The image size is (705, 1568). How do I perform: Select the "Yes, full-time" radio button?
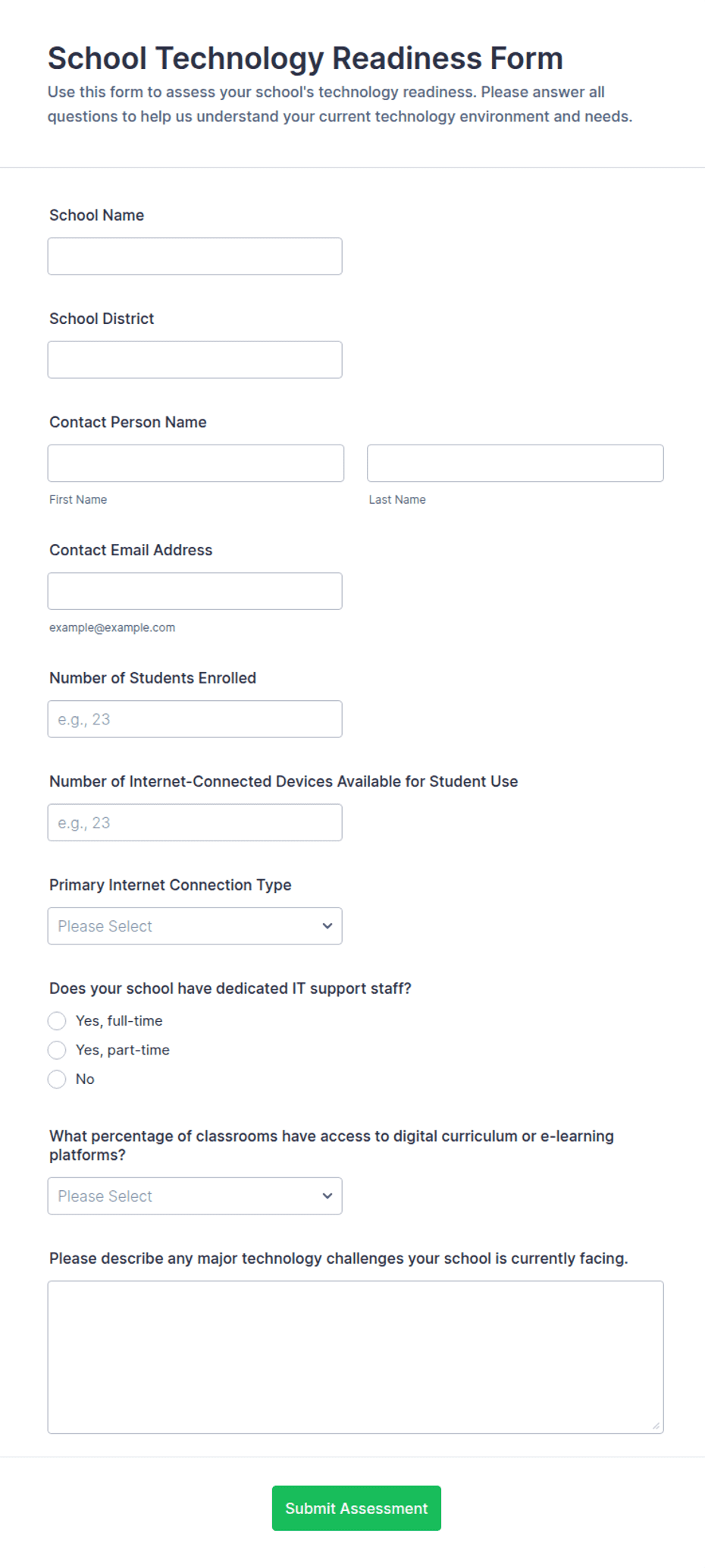pos(57,1021)
